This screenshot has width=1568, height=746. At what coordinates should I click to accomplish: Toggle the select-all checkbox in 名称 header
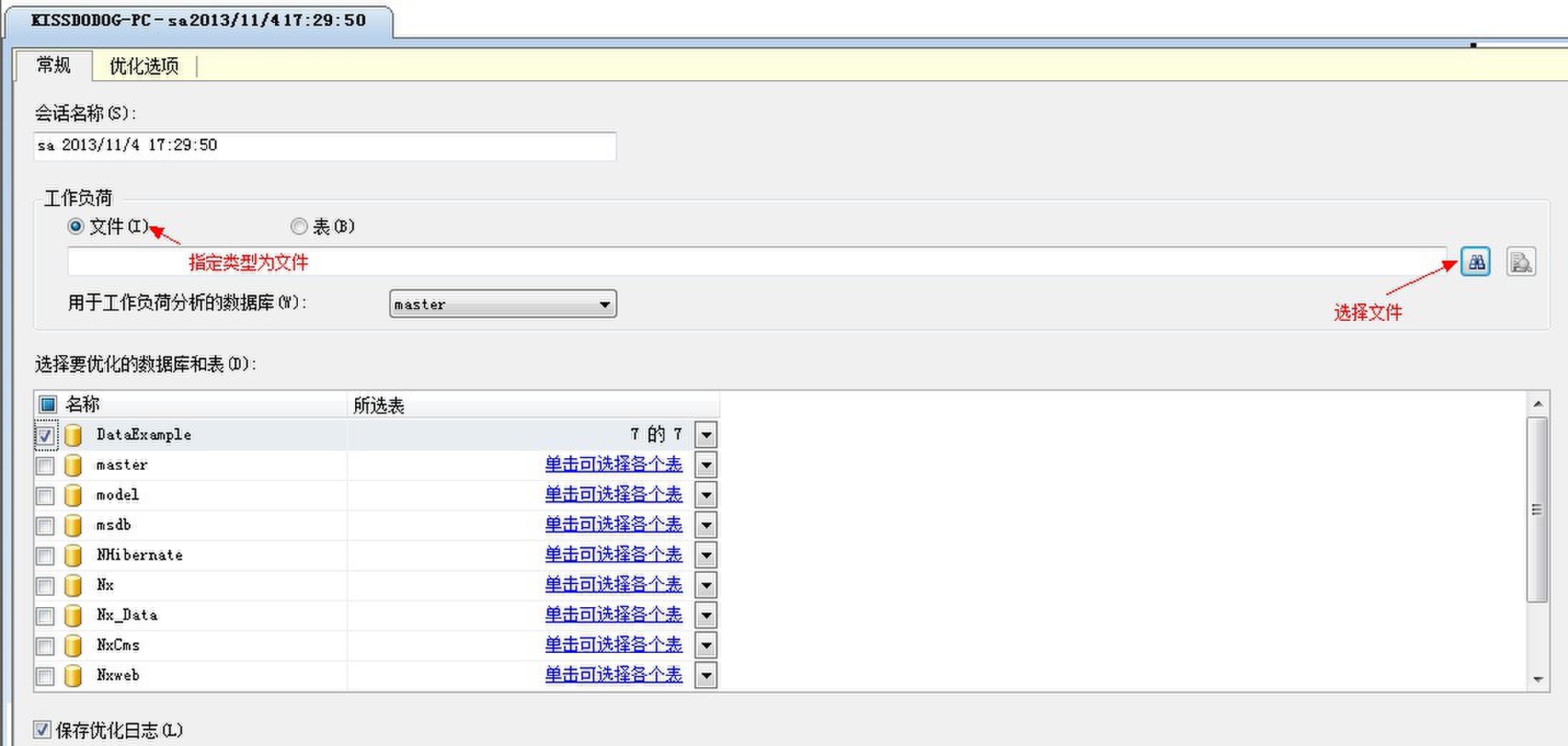click(47, 405)
